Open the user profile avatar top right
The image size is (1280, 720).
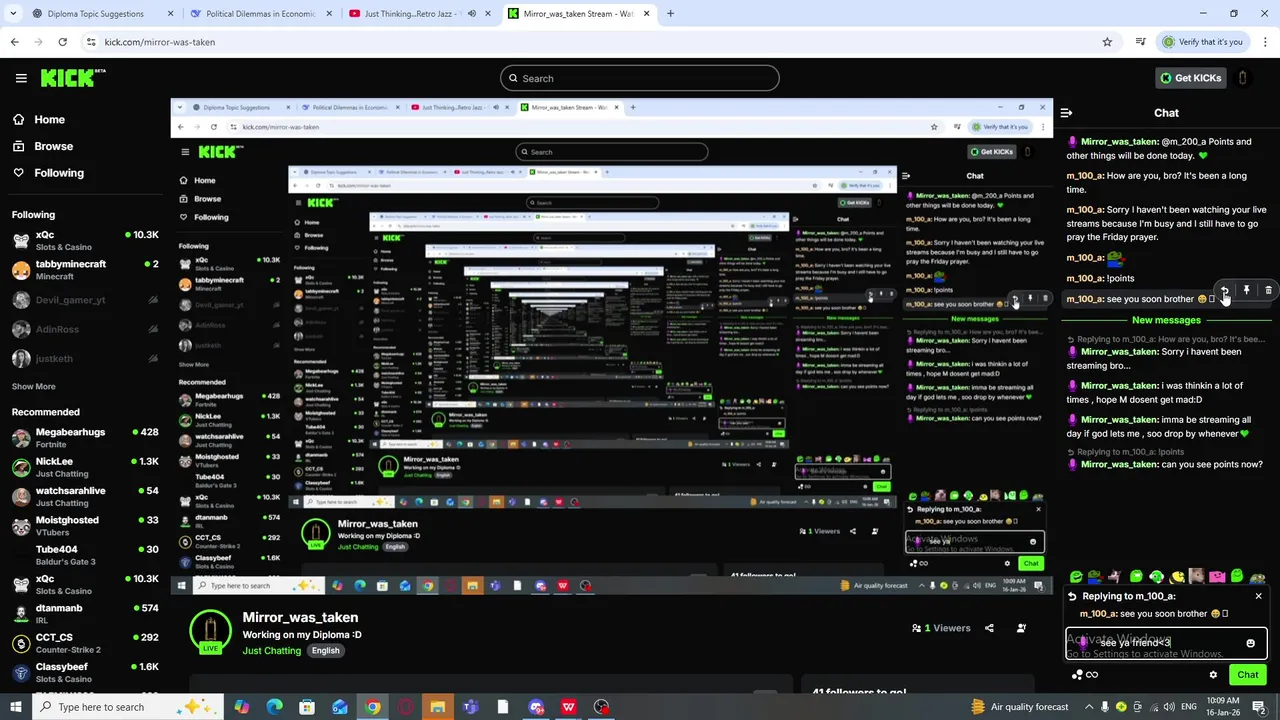pyautogui.click(x=1242, y=78)
